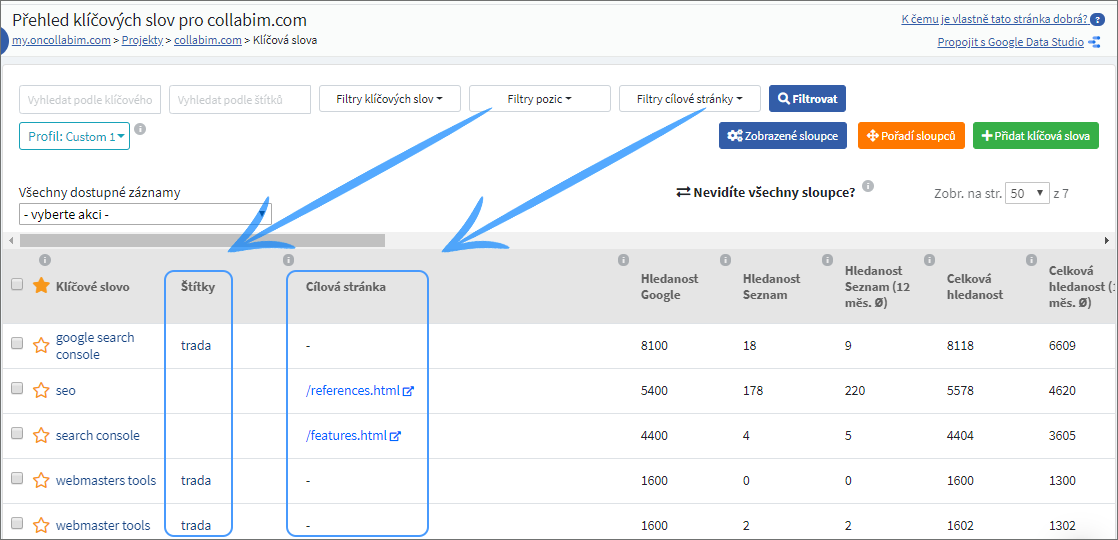
Task: Click 'trada' tag in 'webmasters tools' row
Action: tap(196, 481)
